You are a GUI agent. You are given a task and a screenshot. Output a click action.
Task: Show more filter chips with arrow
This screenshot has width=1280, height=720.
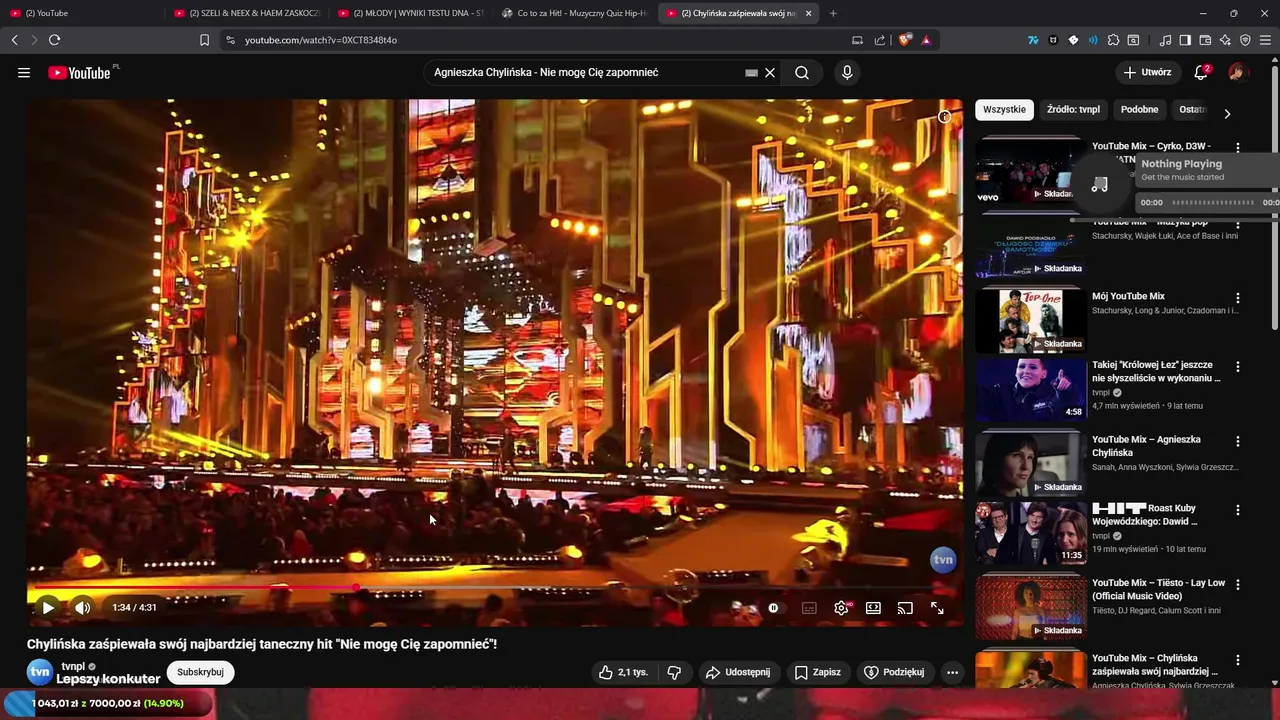click(x=1227, y=113)
